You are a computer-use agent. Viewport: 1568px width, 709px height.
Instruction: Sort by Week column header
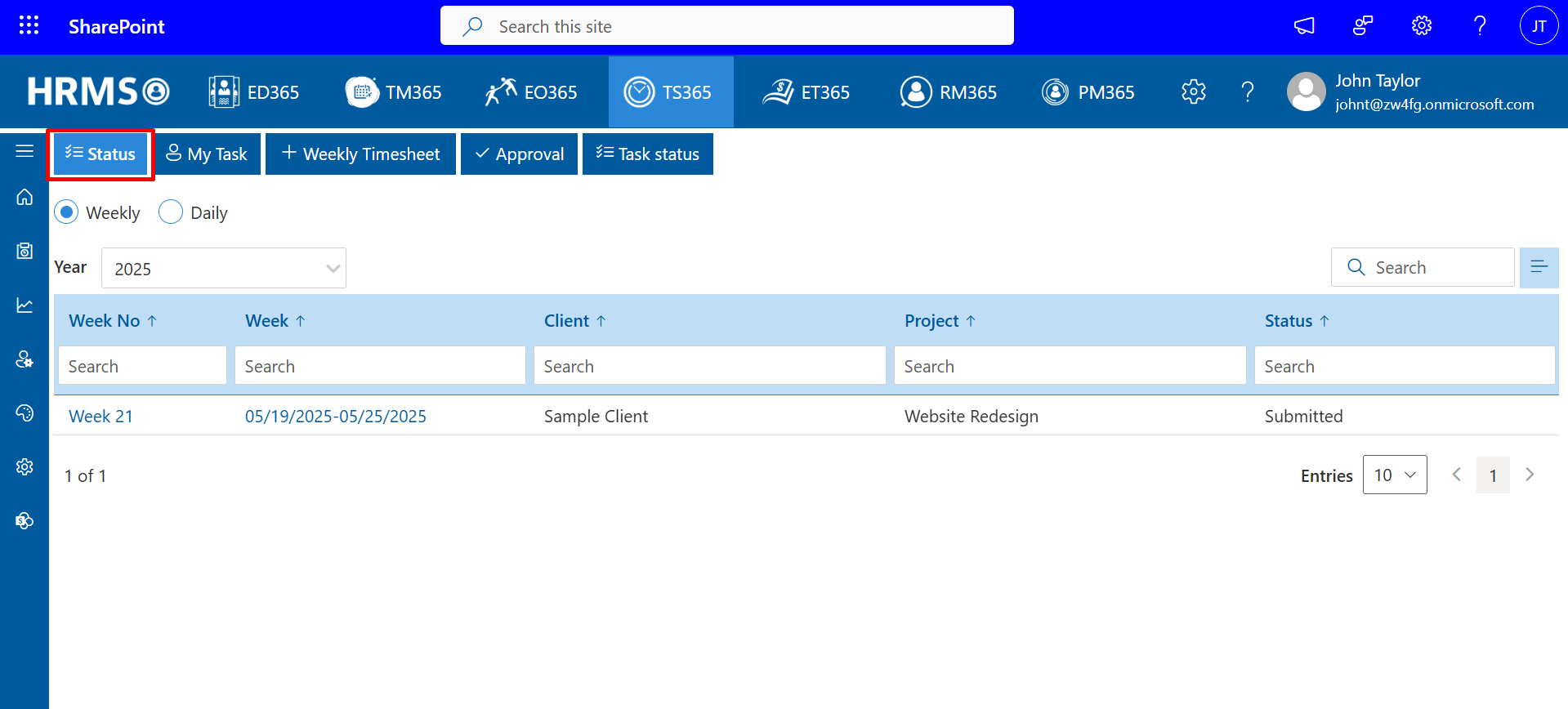click(275, 321)
